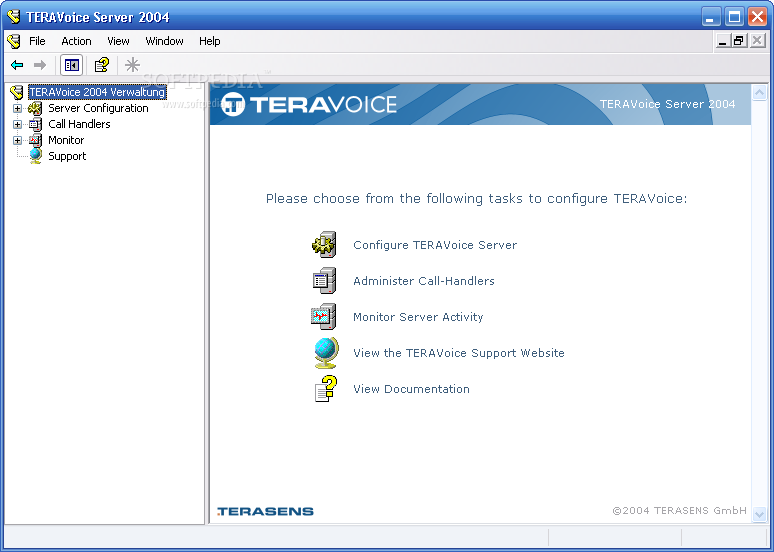Select Server Configuration in the tree

click(98, 108)
